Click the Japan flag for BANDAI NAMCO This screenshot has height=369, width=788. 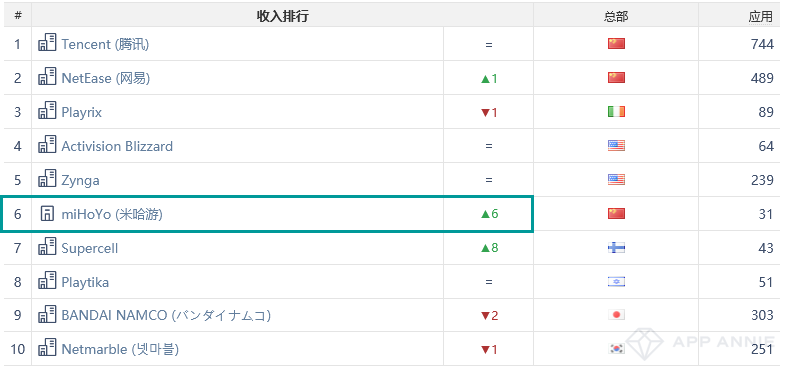point(616,315)
